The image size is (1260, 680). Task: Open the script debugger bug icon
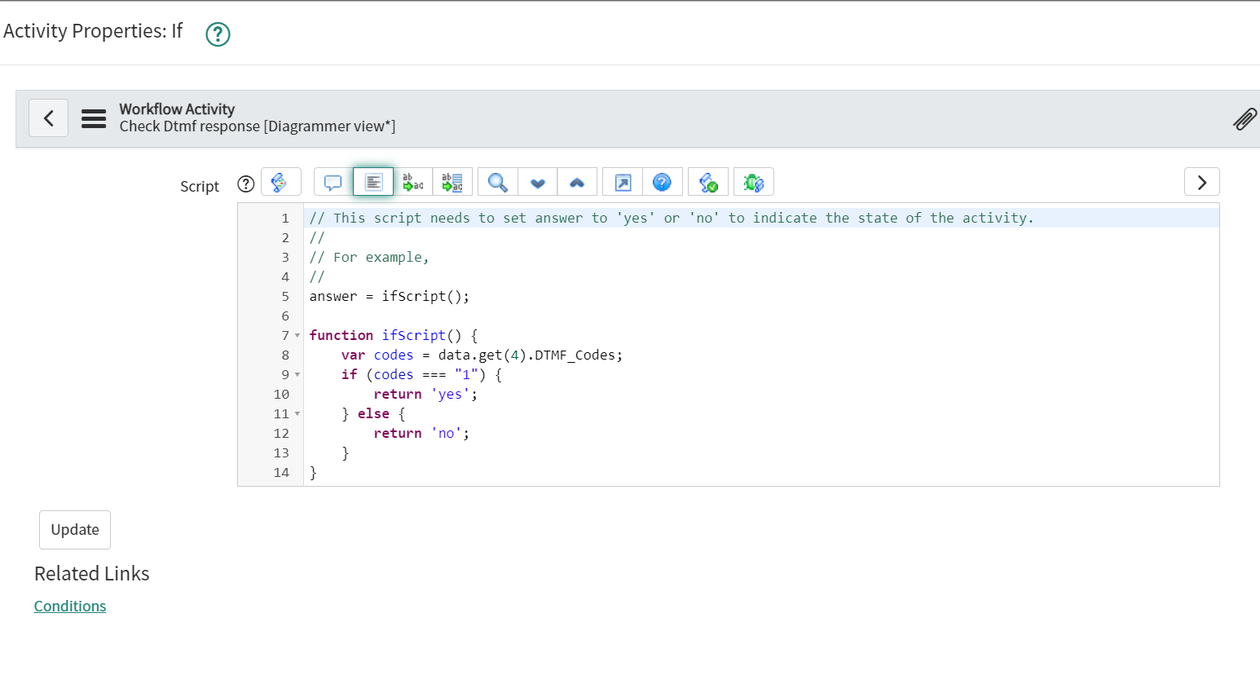click(753, 182)
